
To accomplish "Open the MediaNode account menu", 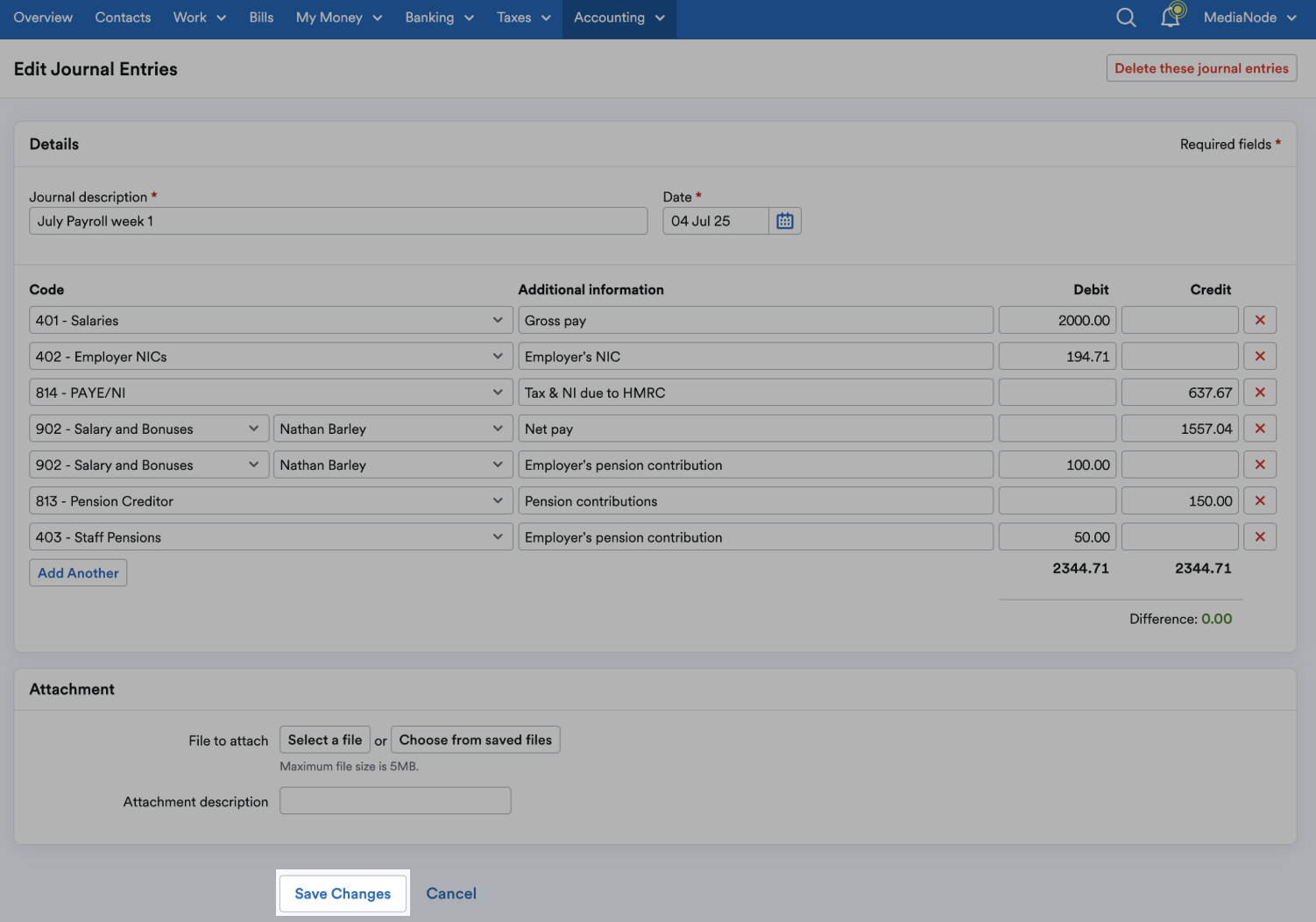I will coord(1249,18).
